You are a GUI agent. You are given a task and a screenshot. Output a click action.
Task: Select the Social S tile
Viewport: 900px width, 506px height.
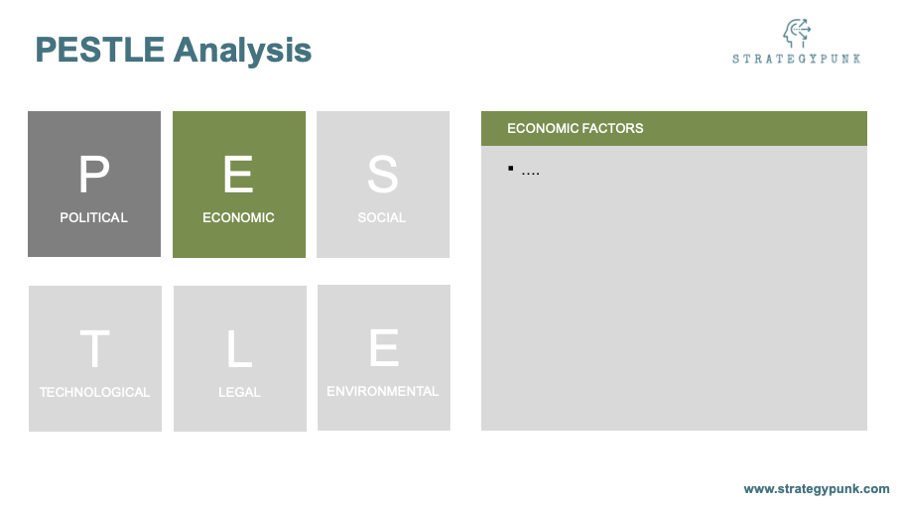383,184
